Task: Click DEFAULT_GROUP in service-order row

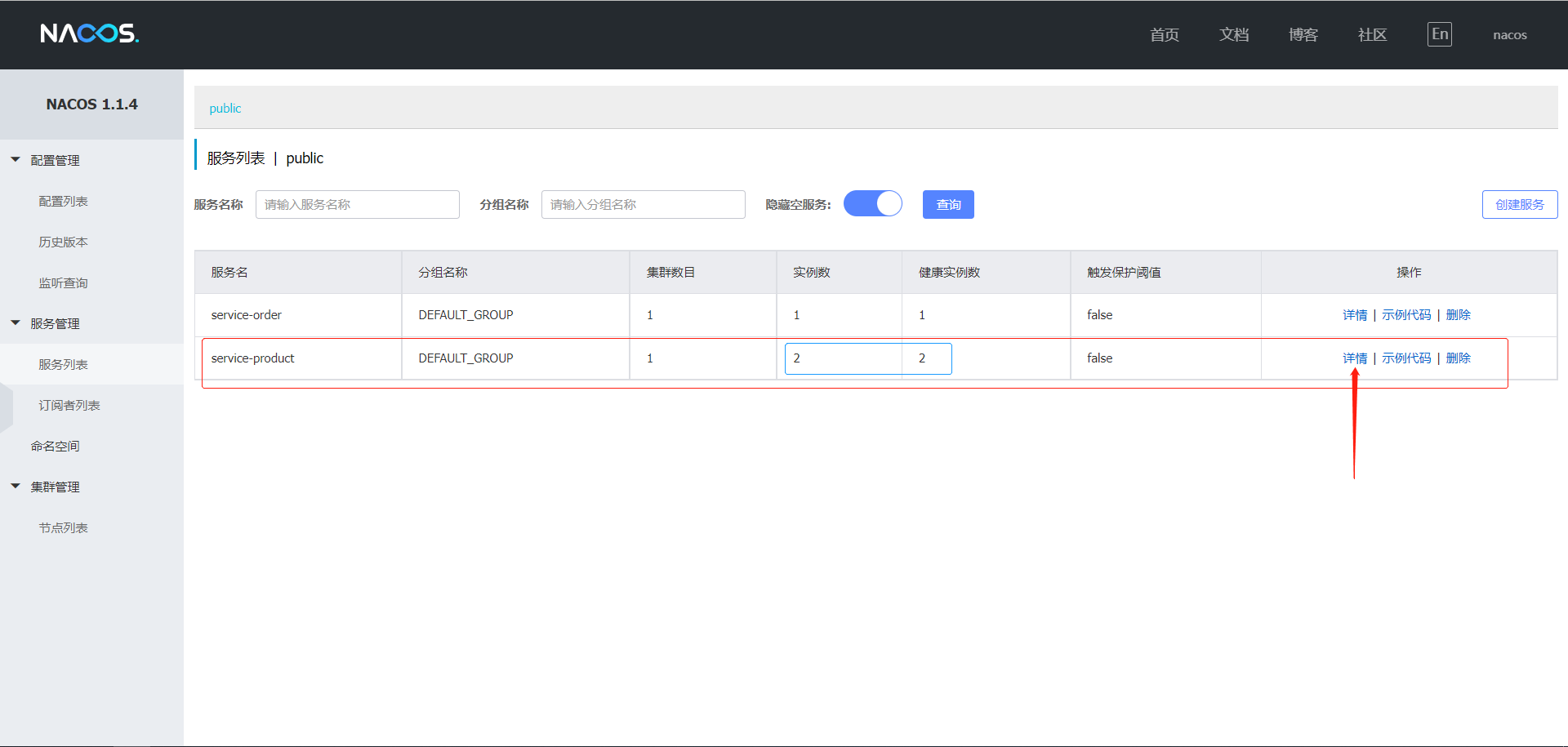Action: pyautogui.click(x=465, y=315)
